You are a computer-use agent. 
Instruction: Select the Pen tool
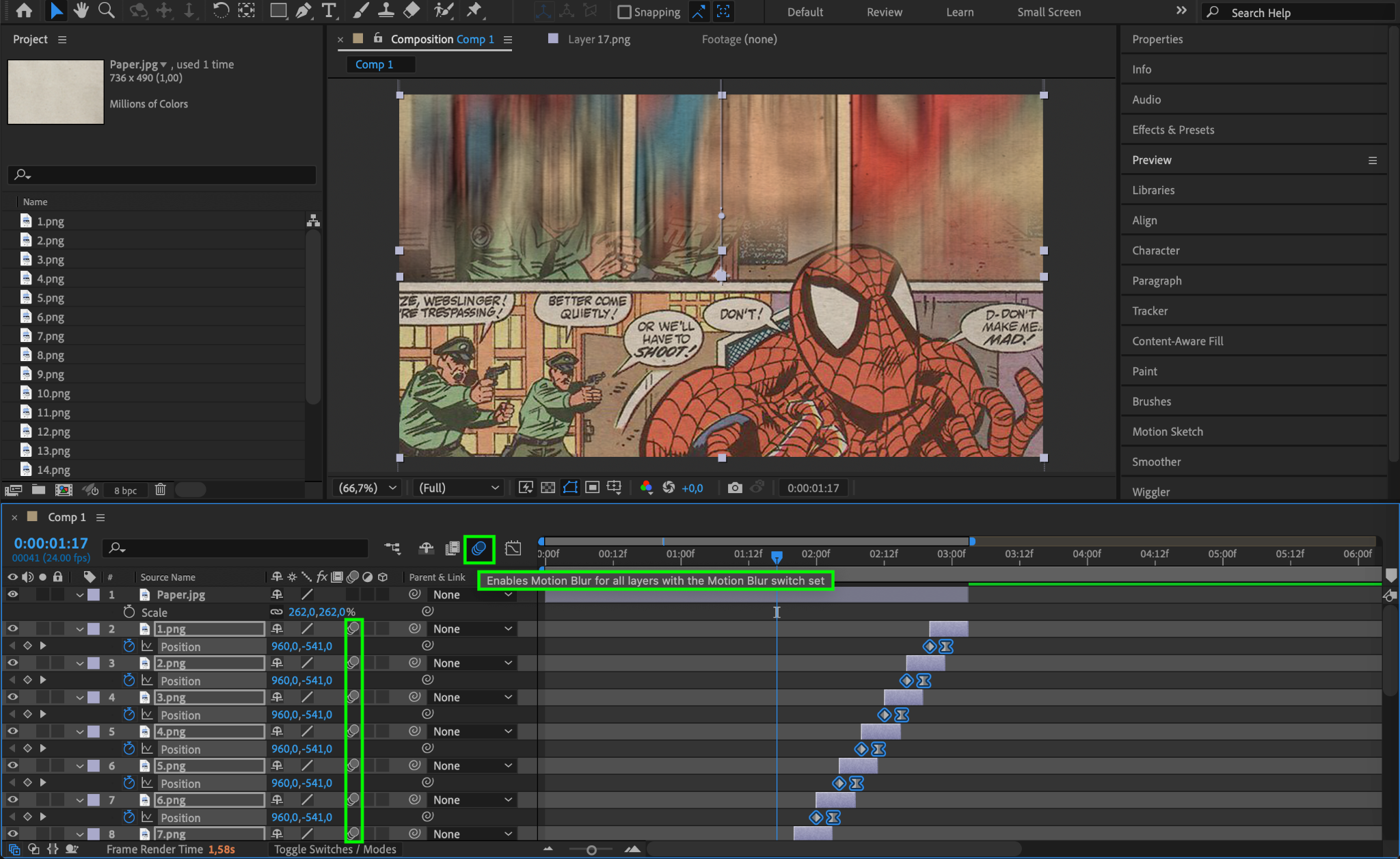(304, 10)
